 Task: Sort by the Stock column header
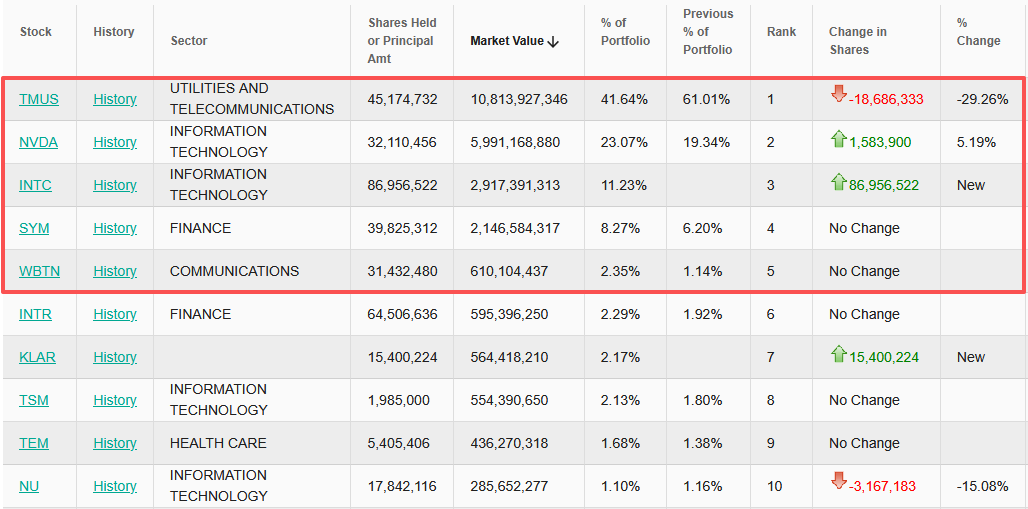coord(36,32)
